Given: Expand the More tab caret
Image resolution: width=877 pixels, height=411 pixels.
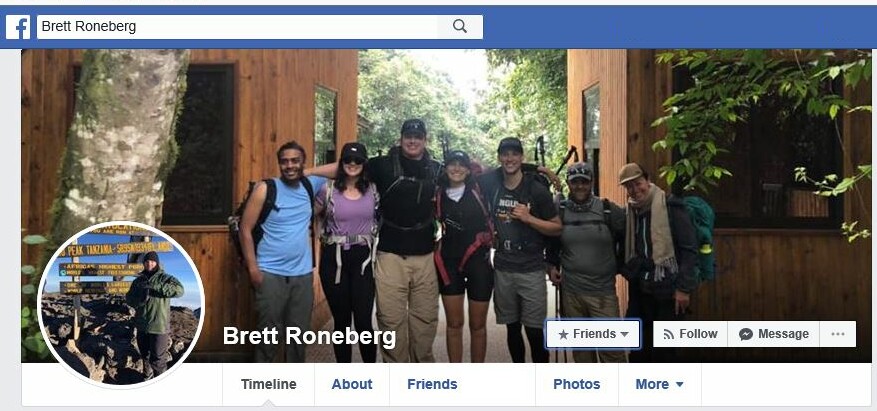Looking at the screenshot, I should 680,384.
